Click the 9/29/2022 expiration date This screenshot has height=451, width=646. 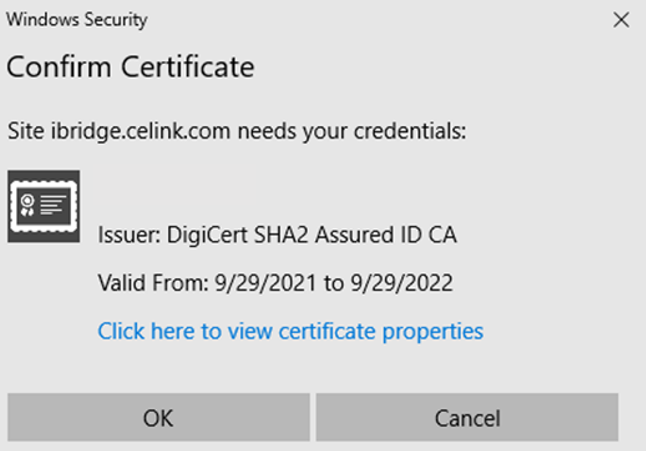pyautogui.click(x=402, y=283)
